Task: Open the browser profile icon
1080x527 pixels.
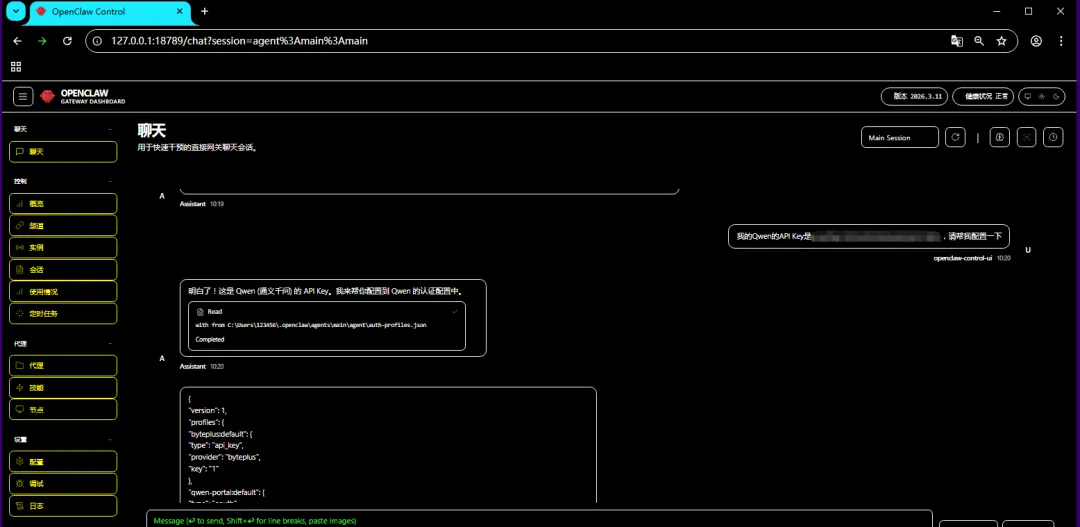Action: tap(1036, 41)
